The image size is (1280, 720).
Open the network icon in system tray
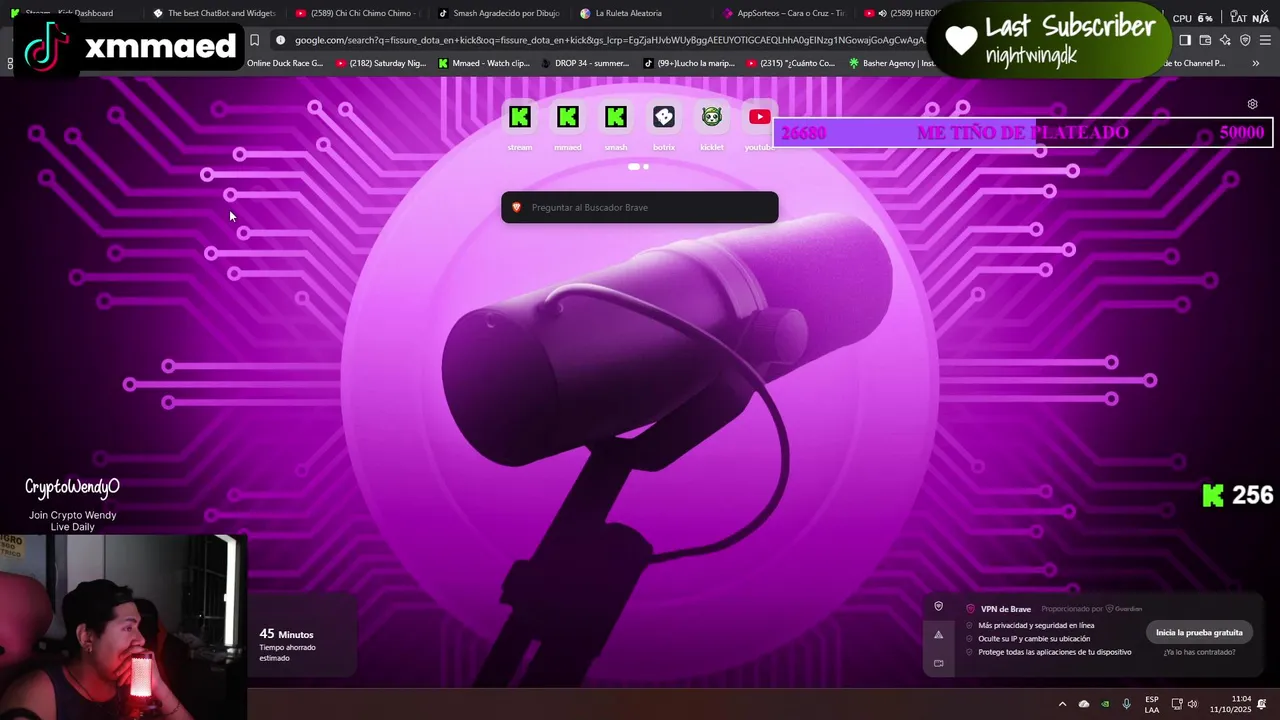pyautogui.click(x=1177, y=704)
